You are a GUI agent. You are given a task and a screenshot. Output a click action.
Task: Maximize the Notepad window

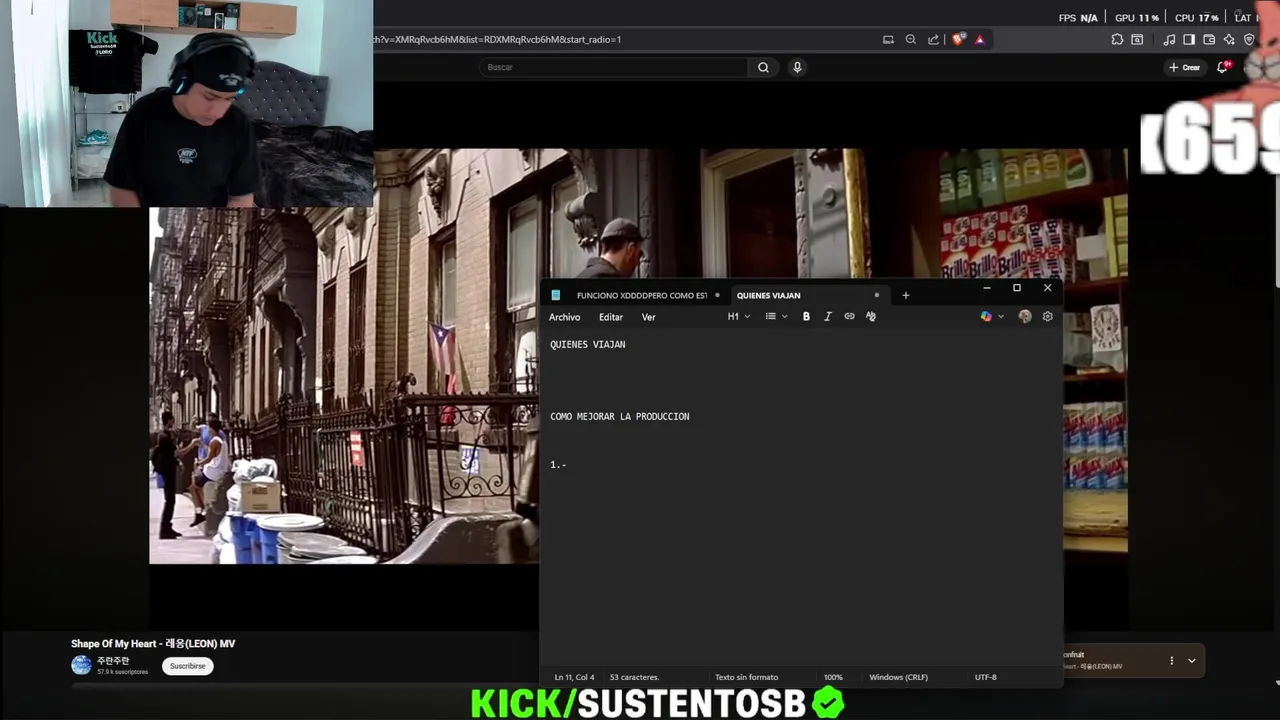point(1017,288)
